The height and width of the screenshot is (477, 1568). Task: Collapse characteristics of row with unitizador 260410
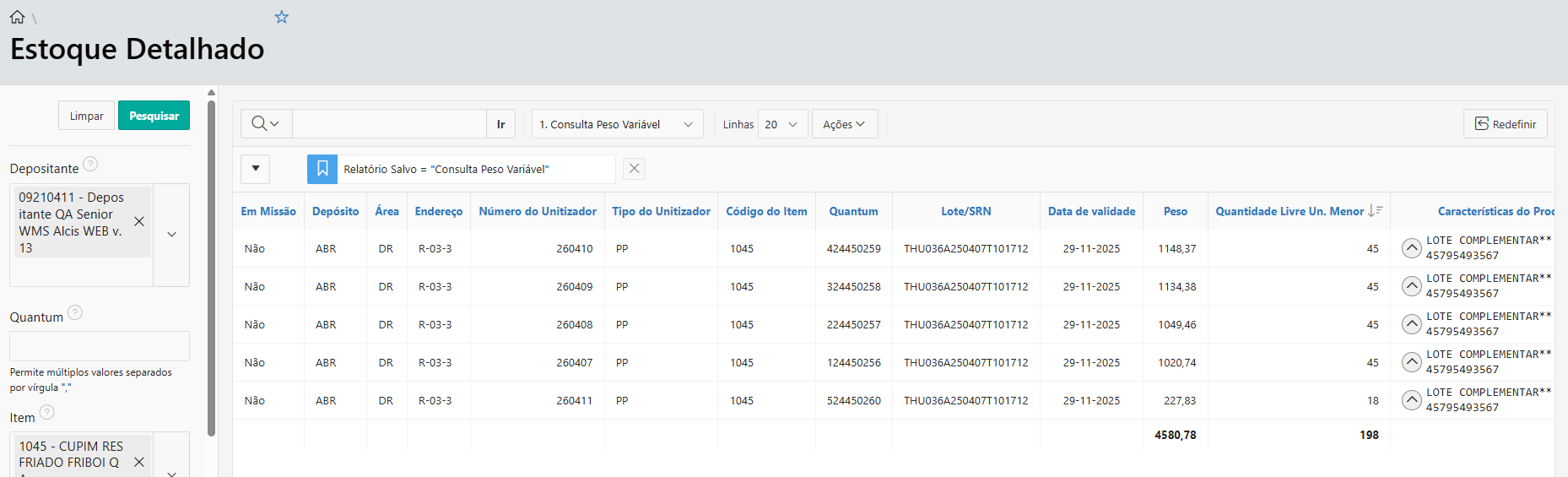click(x=1411, y=248)
